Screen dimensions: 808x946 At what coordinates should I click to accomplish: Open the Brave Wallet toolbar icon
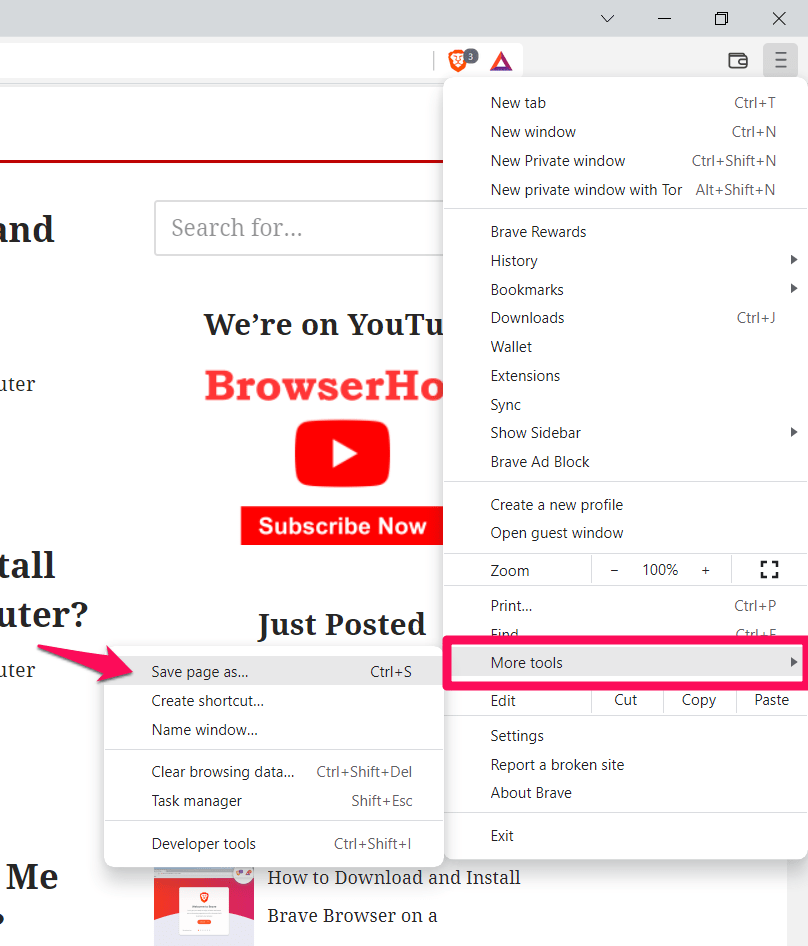[738, 61]
